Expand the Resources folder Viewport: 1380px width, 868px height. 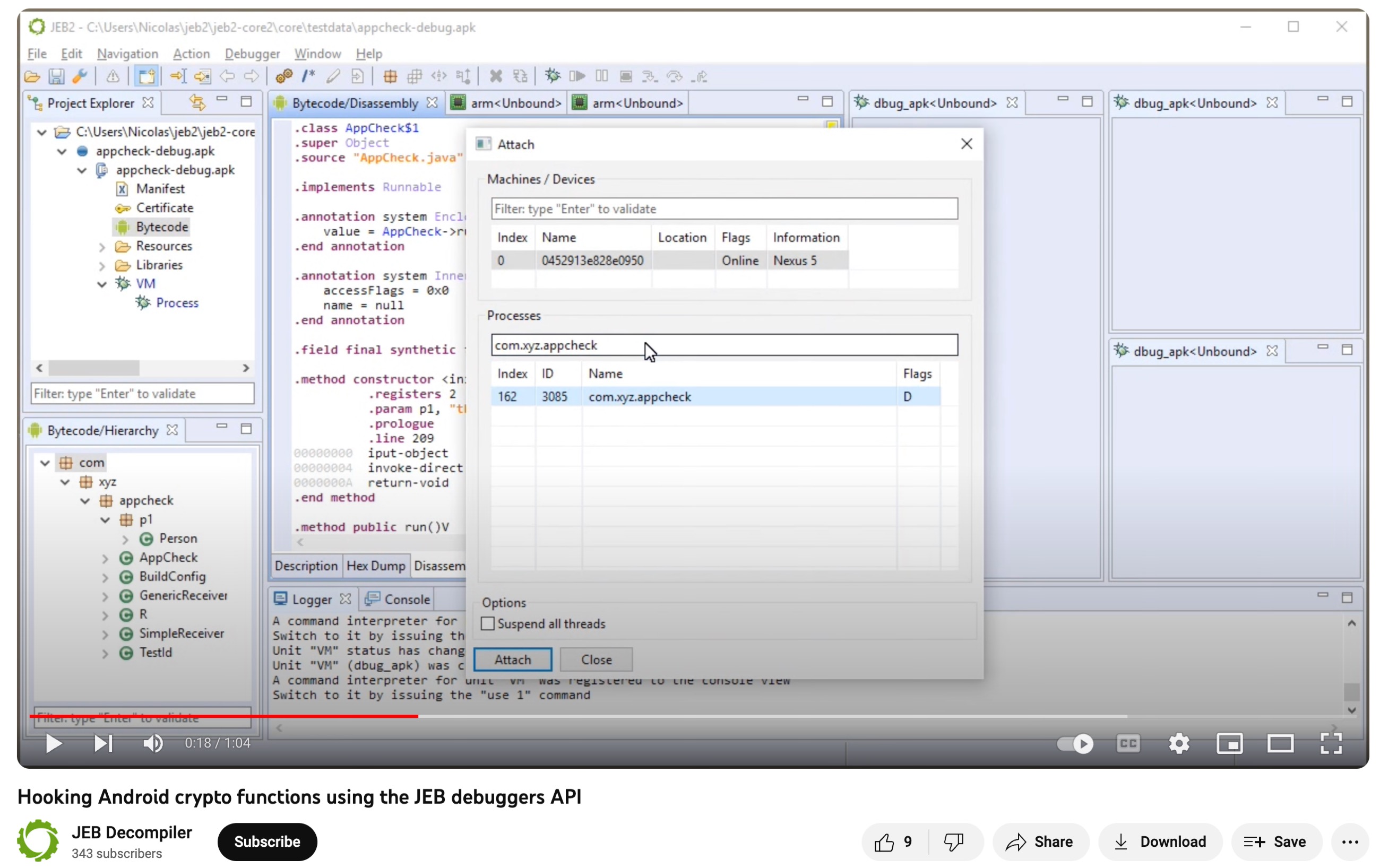[x=102, y=247]
